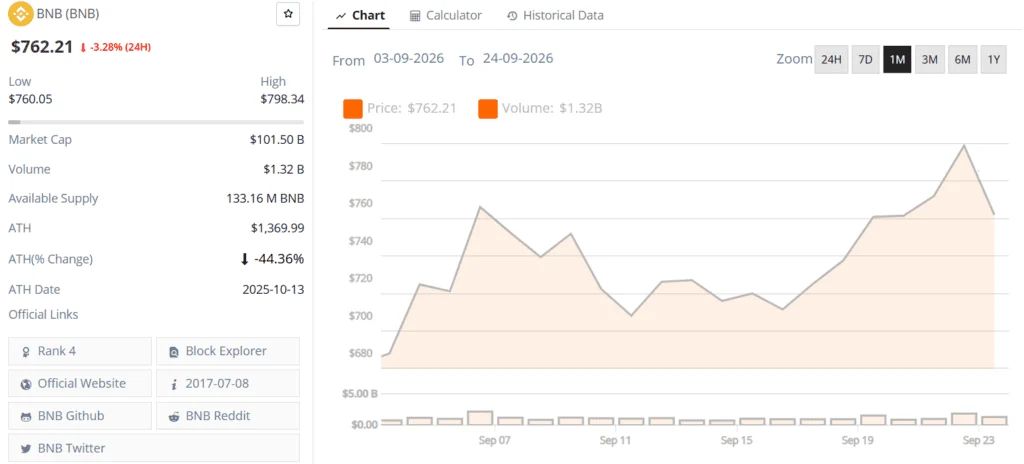Click the $762.21 current price text
Screen dimensions: 1024x464
click(42, 47)
